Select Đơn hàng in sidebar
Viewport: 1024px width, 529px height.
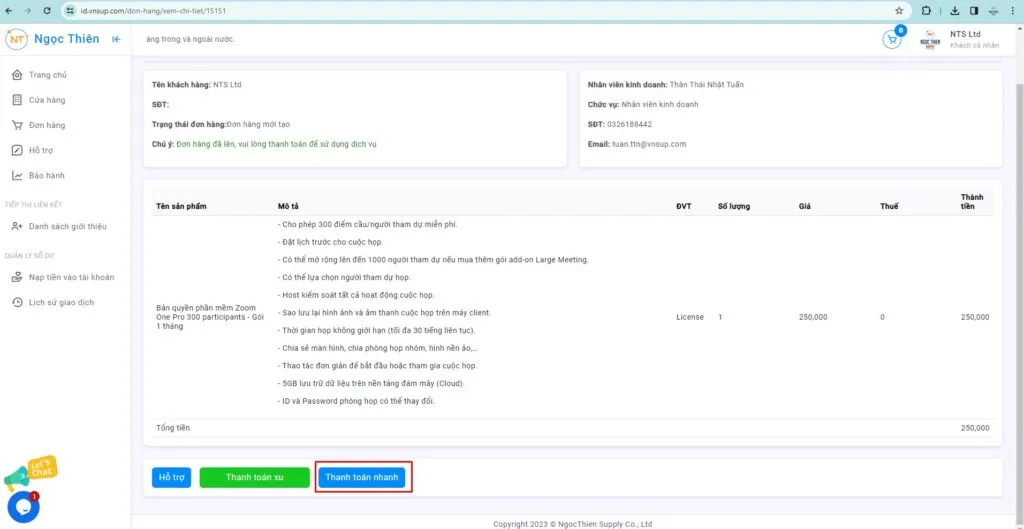[47, 125]
